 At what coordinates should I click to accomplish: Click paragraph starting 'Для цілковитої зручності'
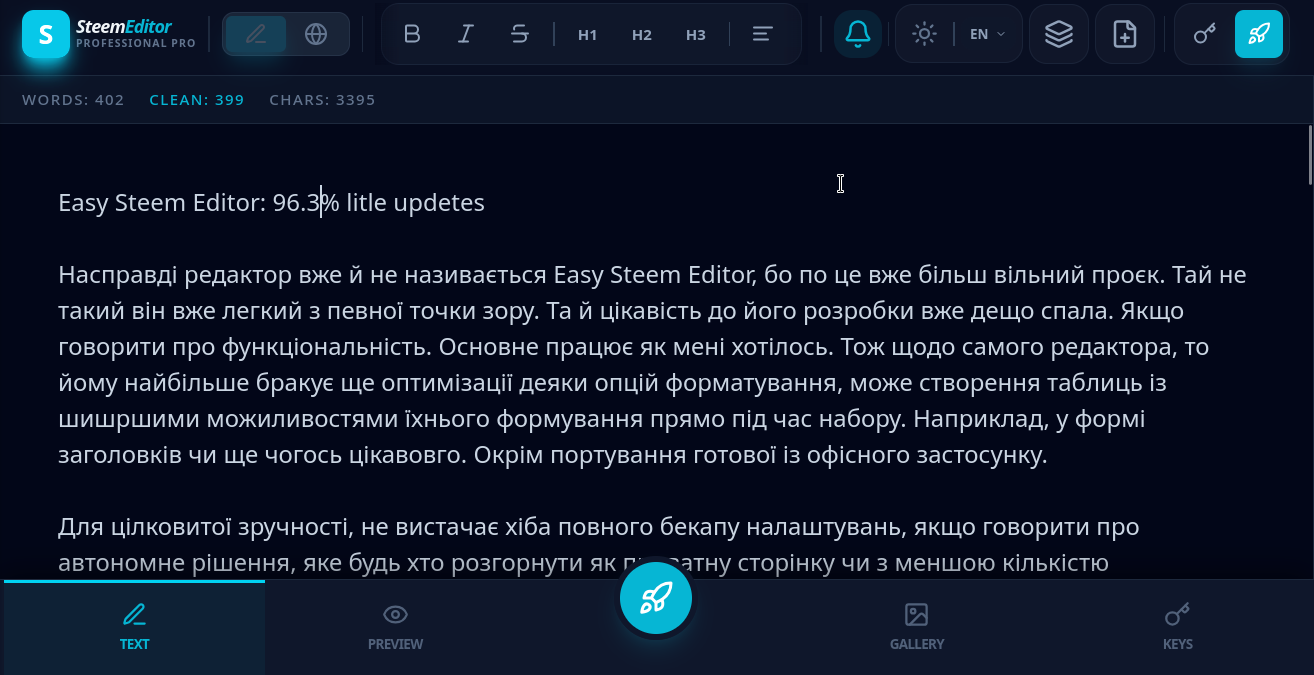point(599,545)
